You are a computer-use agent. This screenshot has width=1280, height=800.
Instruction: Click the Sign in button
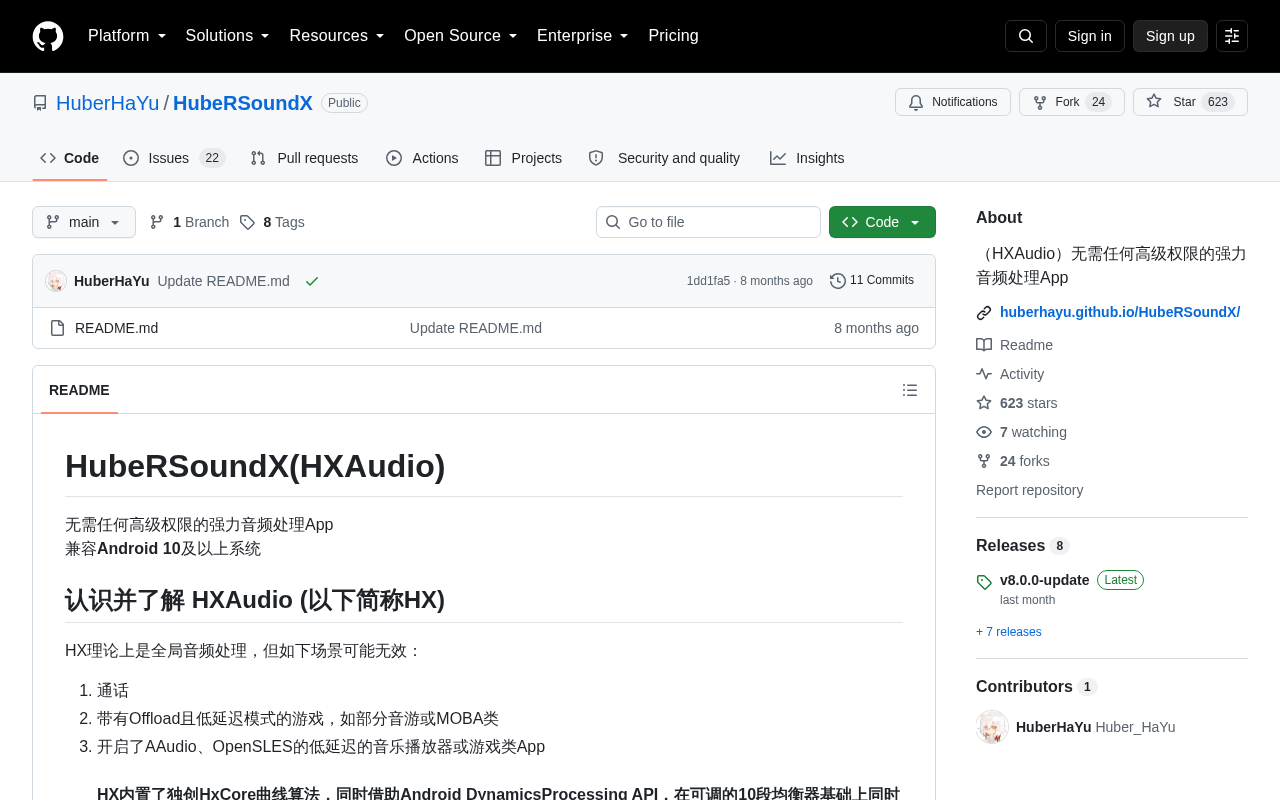[x=1090, y=36]
